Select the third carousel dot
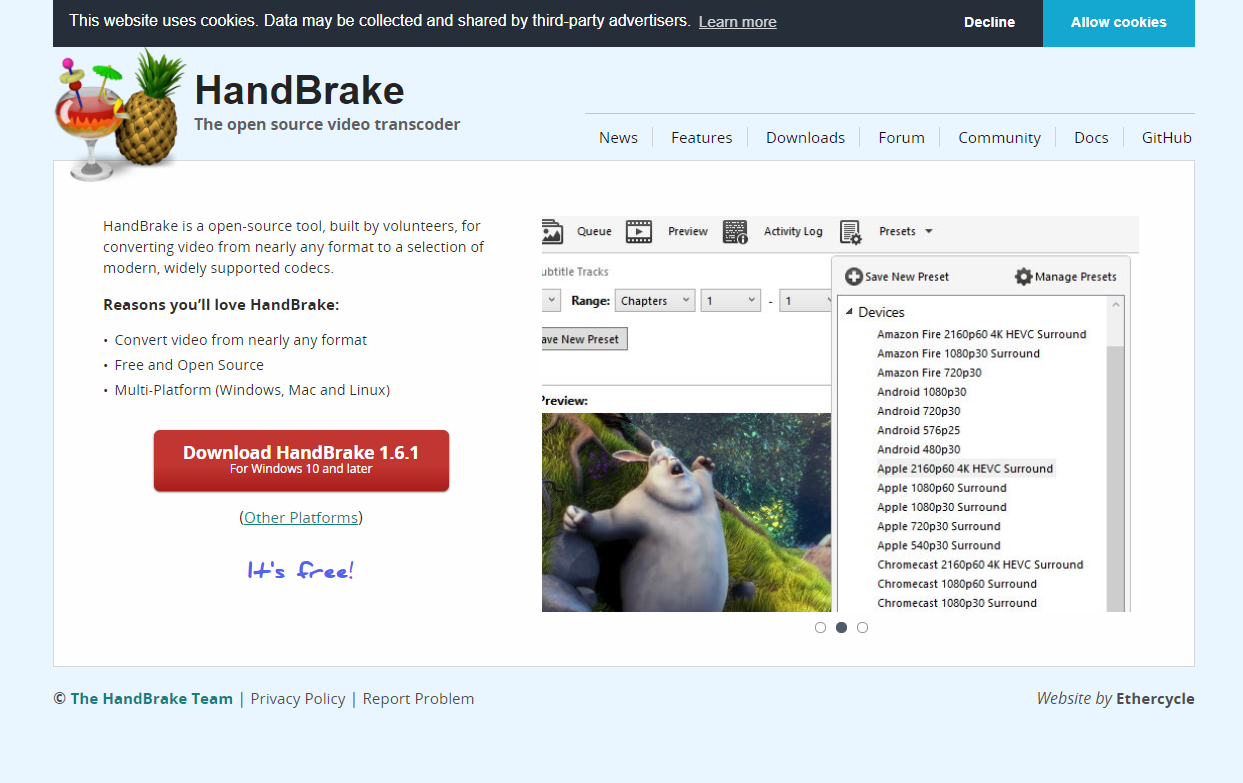The image size is (1243, 783). click(862, 628)
